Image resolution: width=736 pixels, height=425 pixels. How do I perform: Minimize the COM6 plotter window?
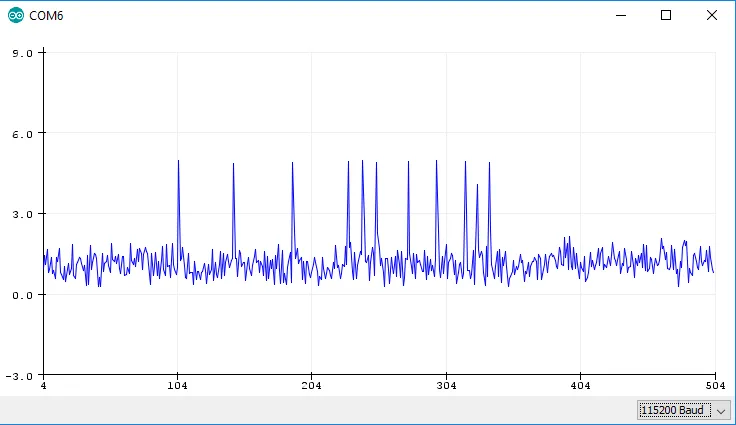[x=621, y=15]
